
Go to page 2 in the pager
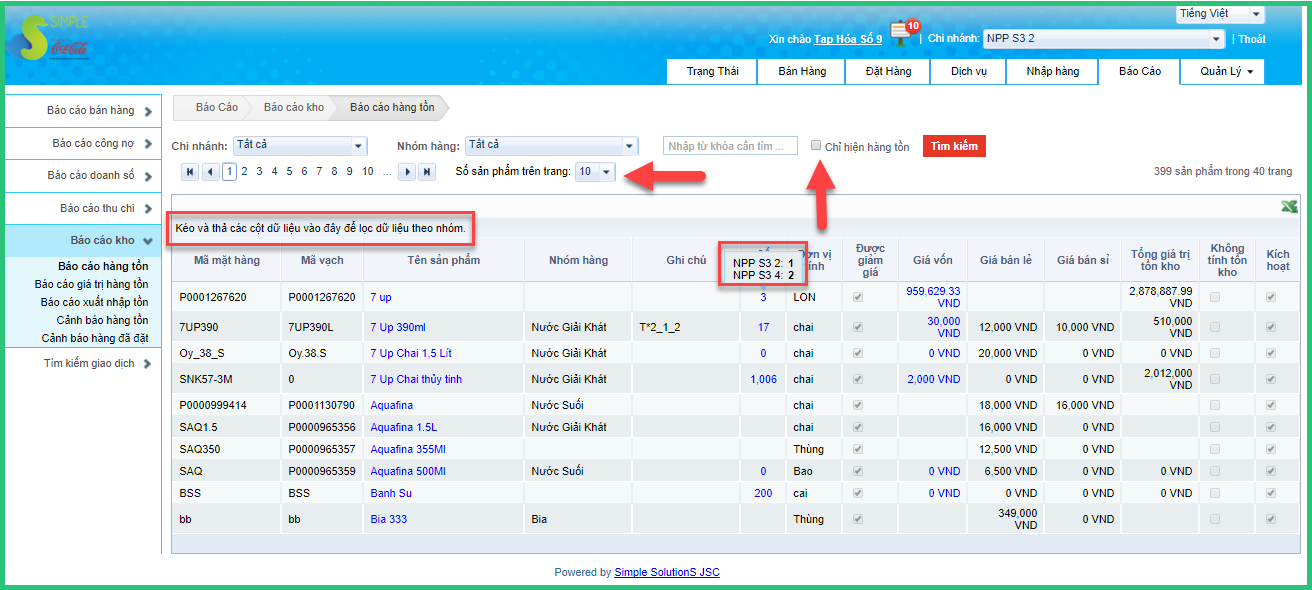point(245,172)
